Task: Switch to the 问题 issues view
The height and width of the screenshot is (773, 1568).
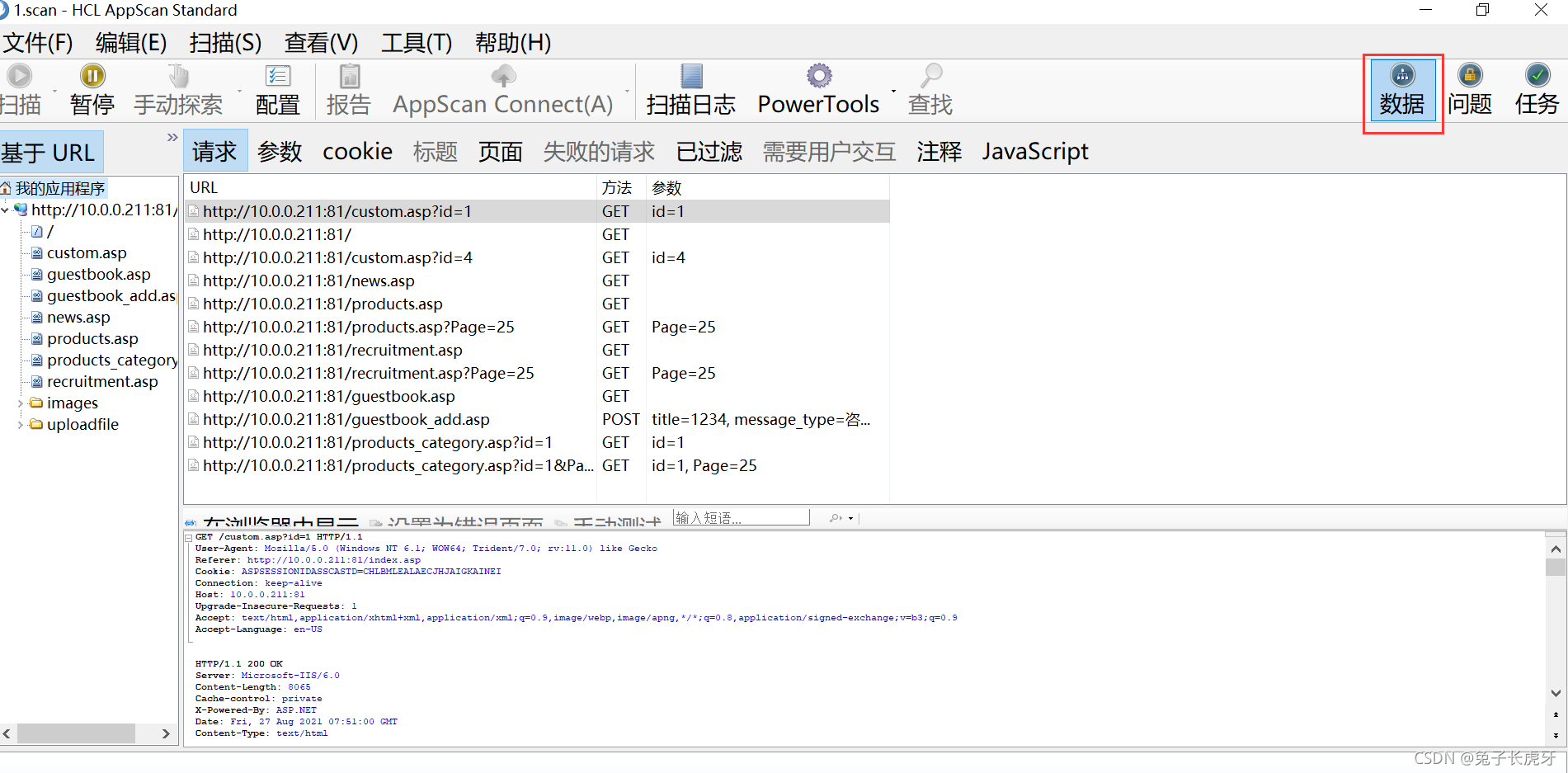Action: [x=1470, y=89]
